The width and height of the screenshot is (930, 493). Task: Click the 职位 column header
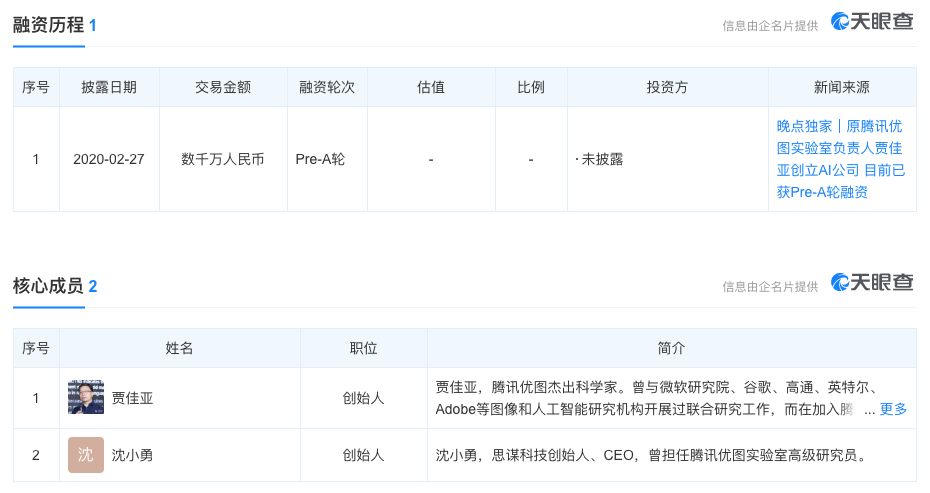coord(363,348)
